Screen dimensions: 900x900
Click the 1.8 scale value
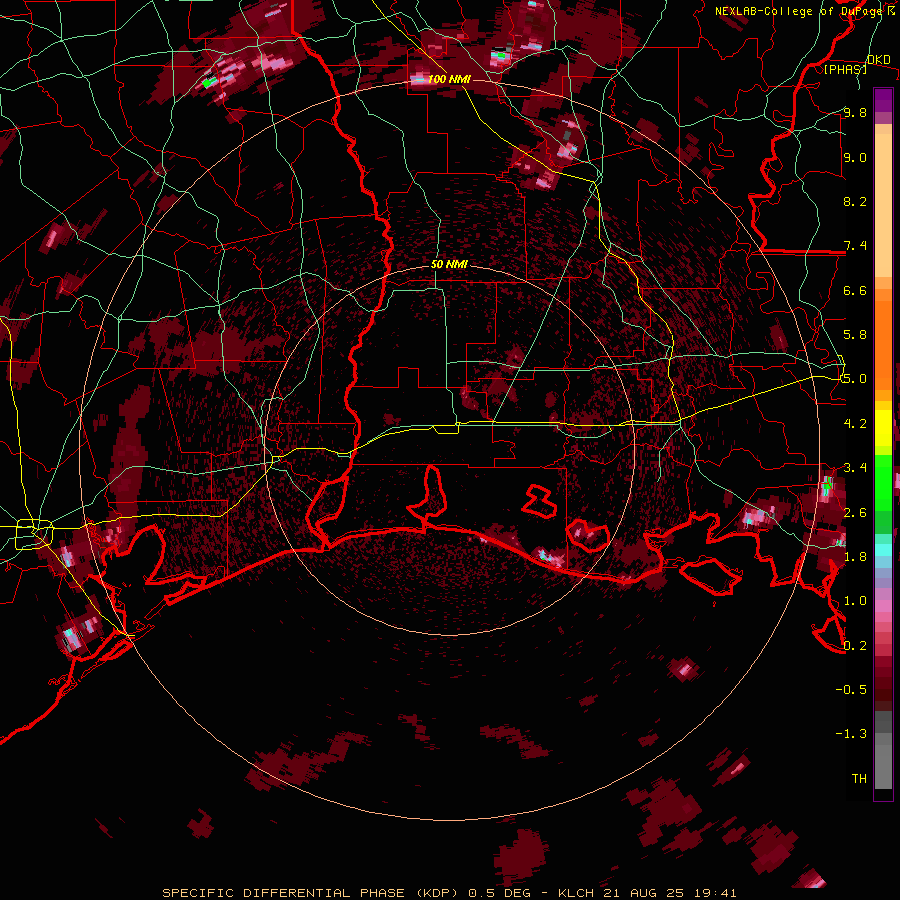(x=855, y=556)
